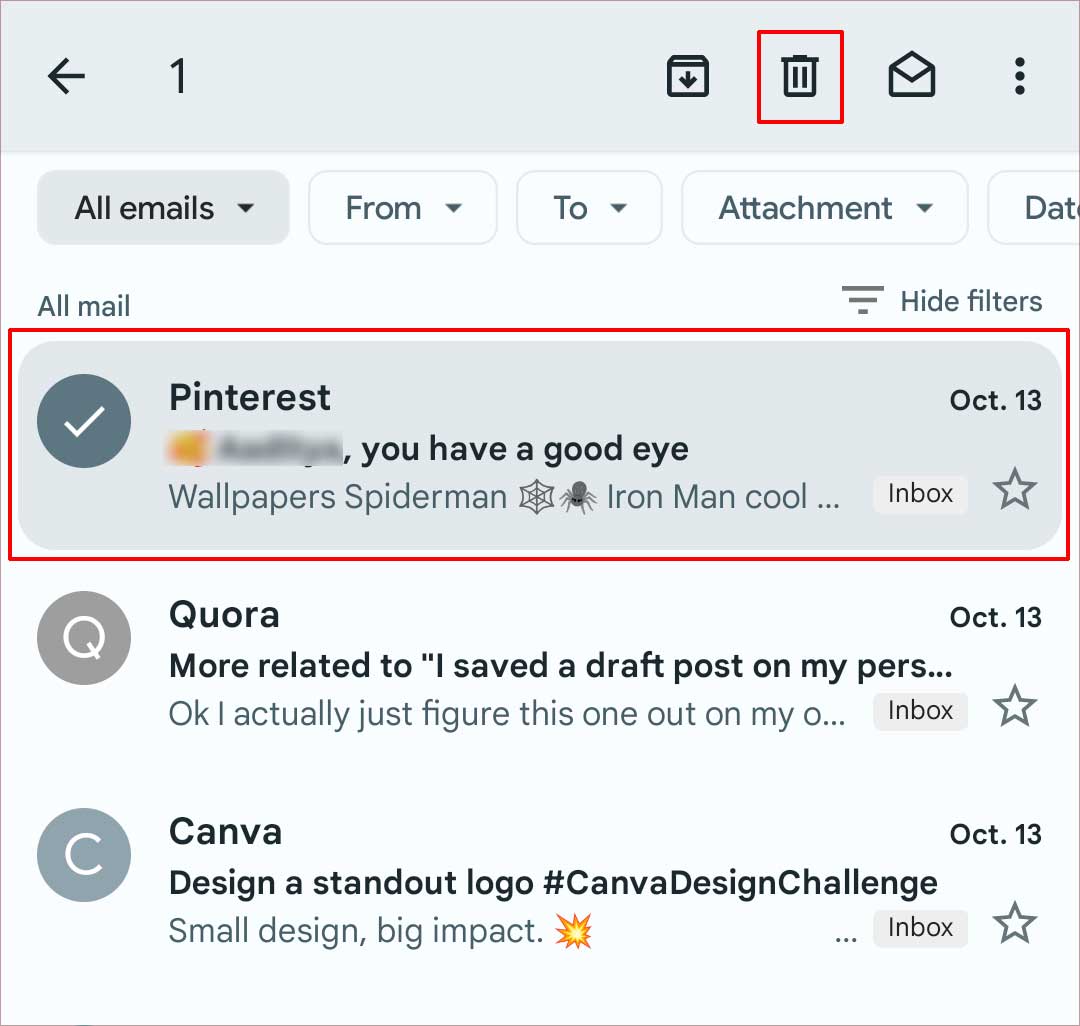Delete selected email with trash icon
Image resolution: width=1080 pixels, height=1026 pixels.
click(x=800, y=76)
